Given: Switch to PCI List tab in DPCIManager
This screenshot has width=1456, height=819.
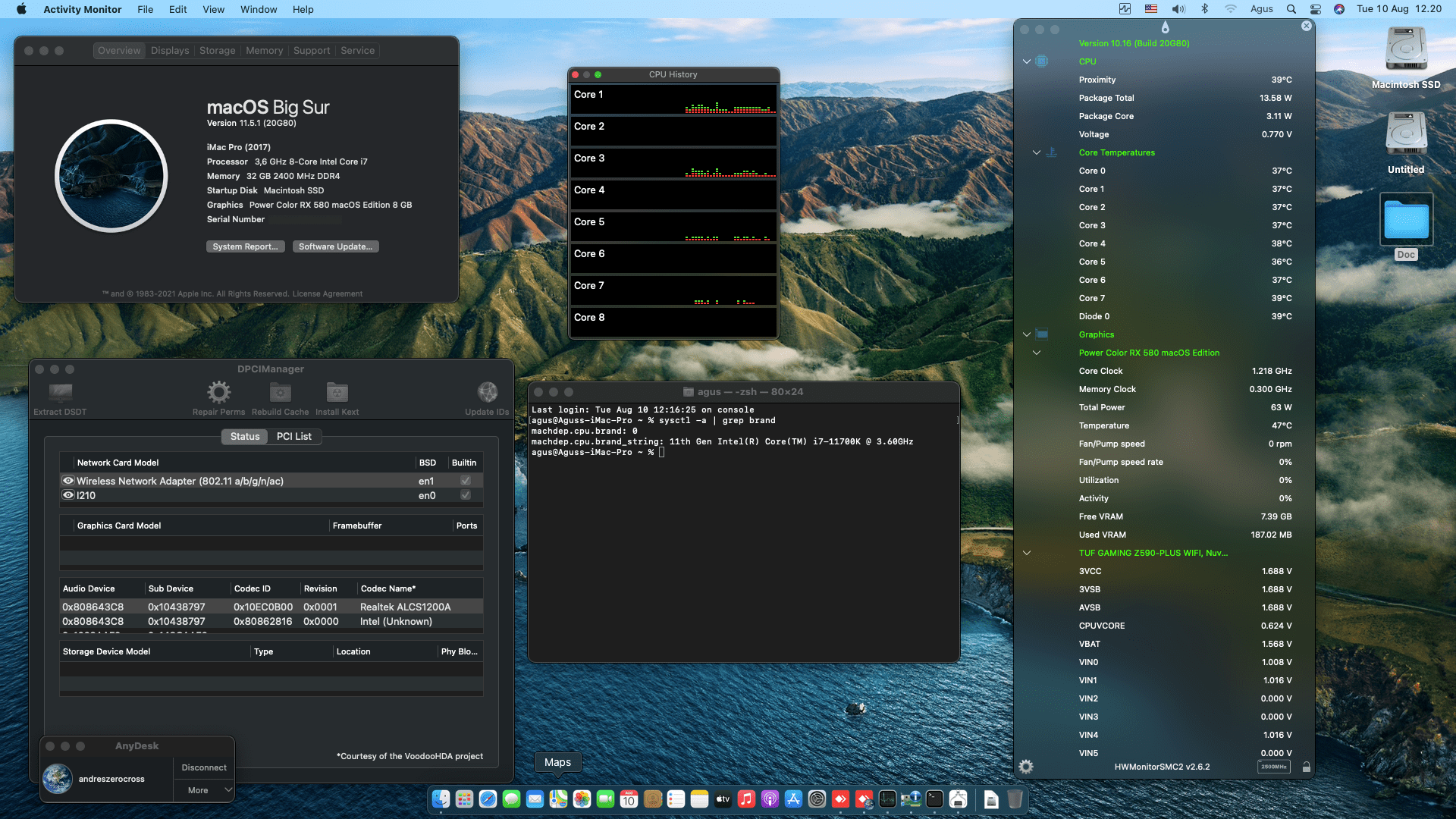Looking at the screenshot, I should (294, 437).
